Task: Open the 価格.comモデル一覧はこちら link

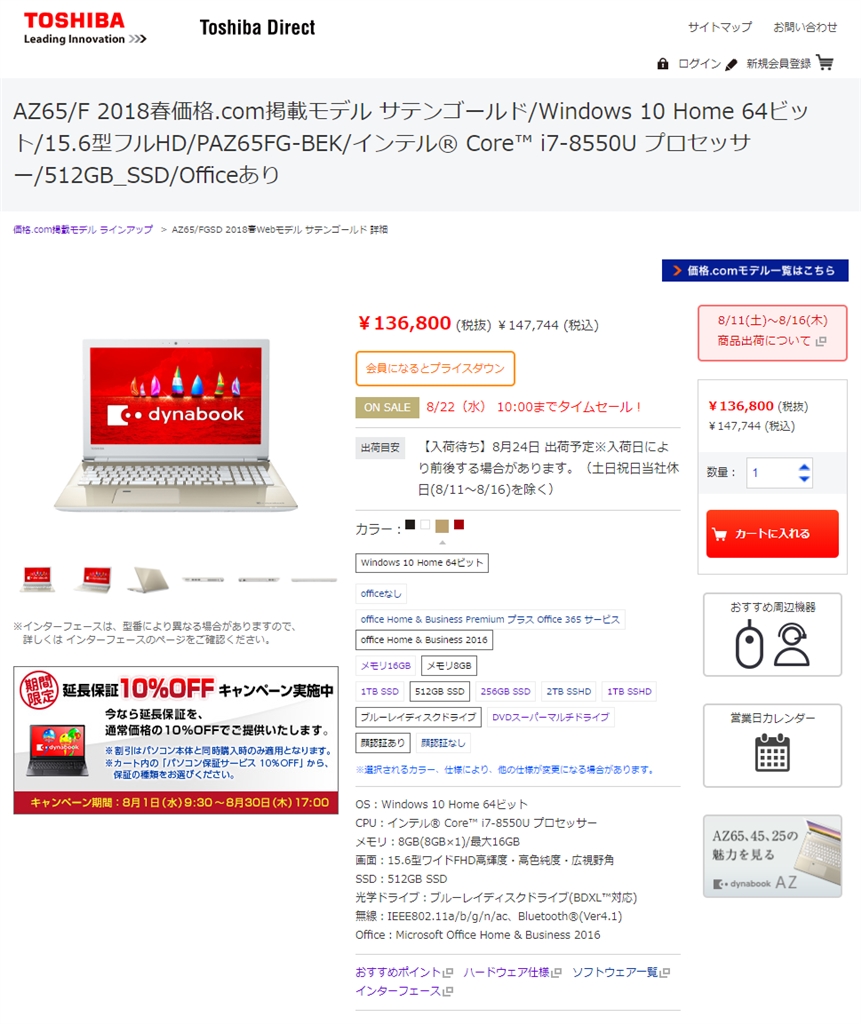Action: [755, 270]
